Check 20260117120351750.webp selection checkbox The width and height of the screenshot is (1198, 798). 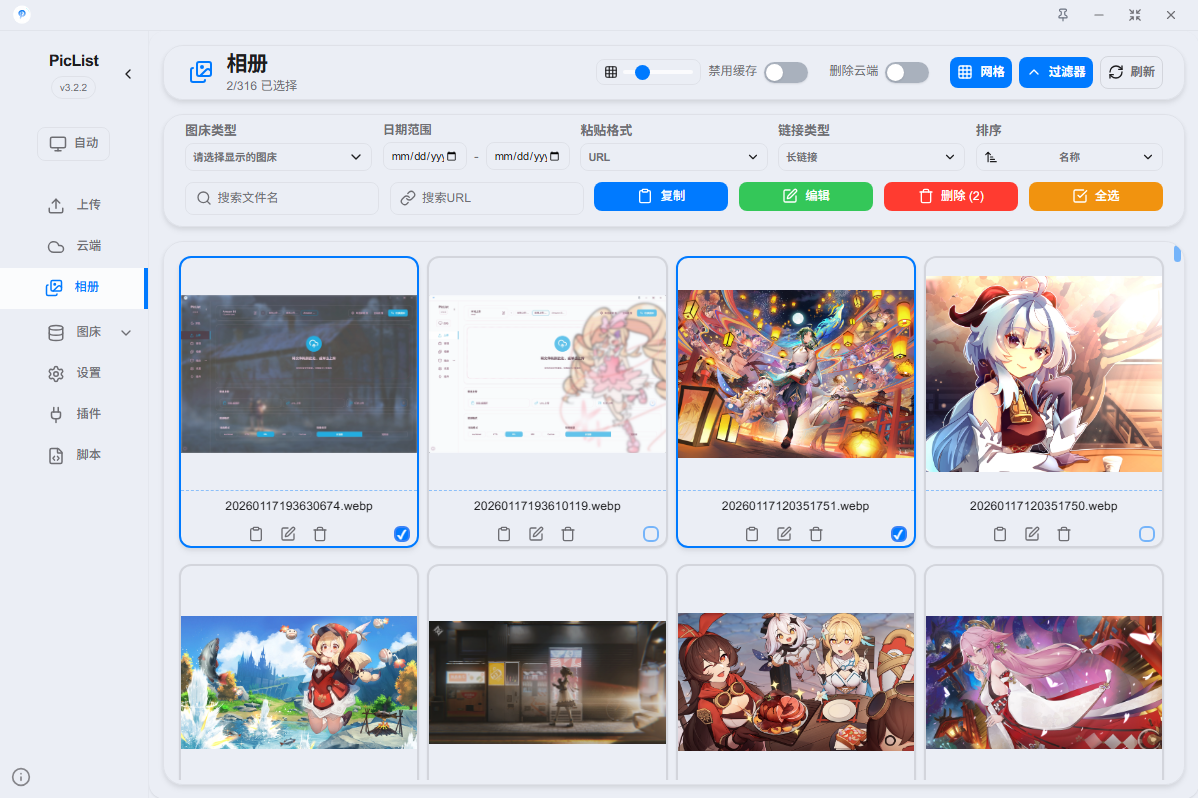tap(1147, 534)
